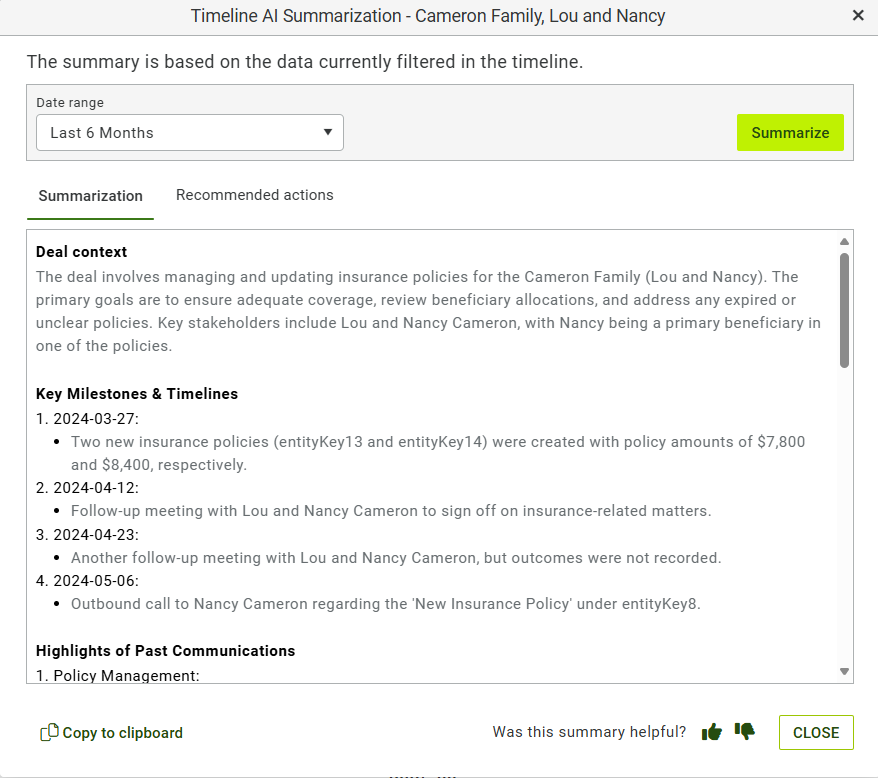Click the 2024-03-27 milestone entry
The height and width of the screenshot is (778, 878).
point(87,418)
